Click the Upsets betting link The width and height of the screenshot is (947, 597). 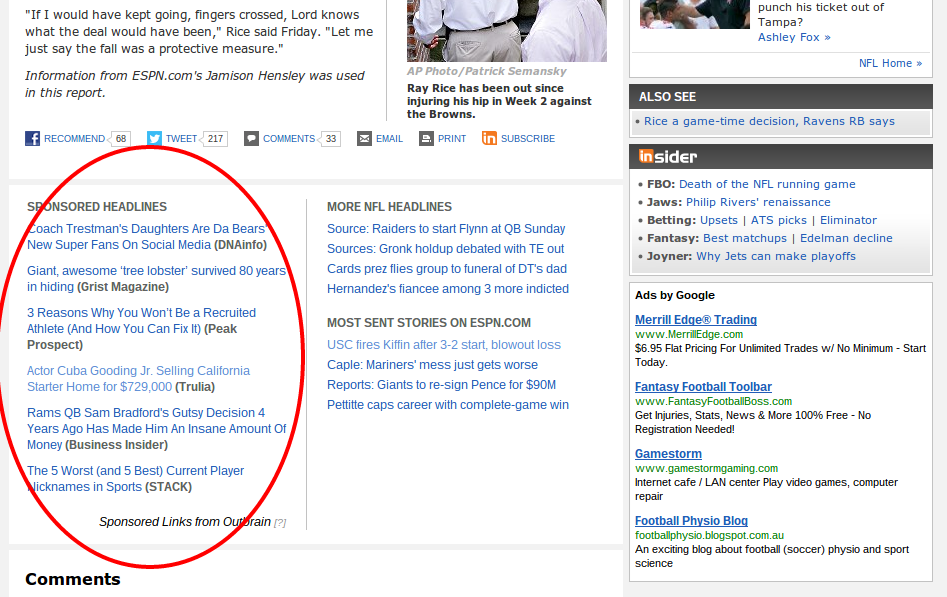click(x=719, y=220)
